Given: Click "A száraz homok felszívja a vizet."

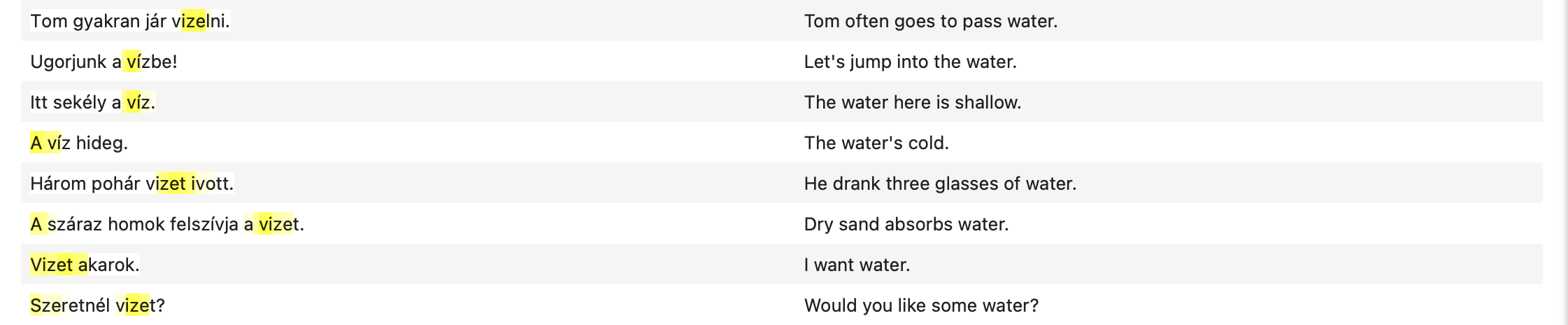Looking at the screenshot, I should [167, 224].
